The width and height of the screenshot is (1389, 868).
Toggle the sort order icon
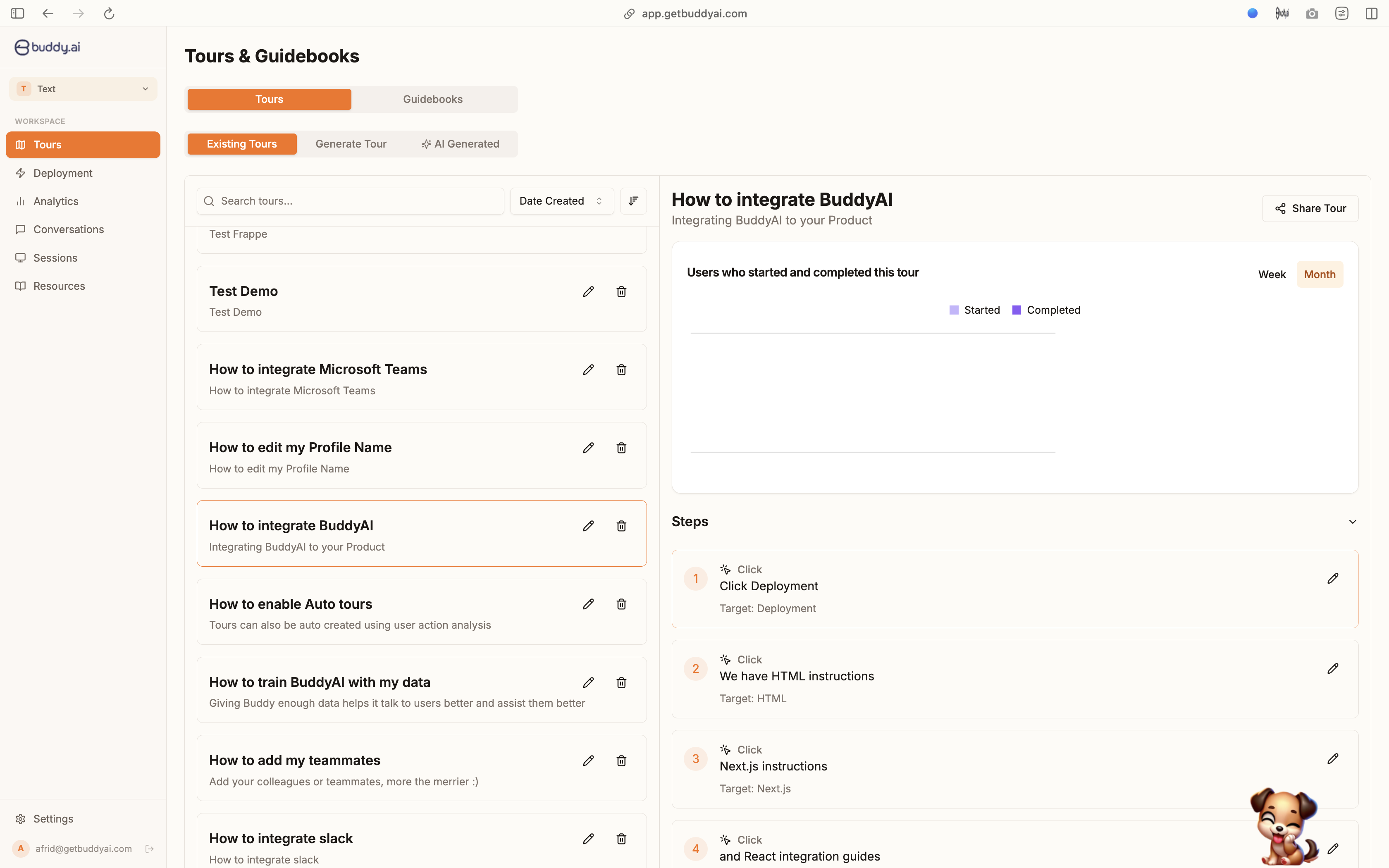[633, 201]
